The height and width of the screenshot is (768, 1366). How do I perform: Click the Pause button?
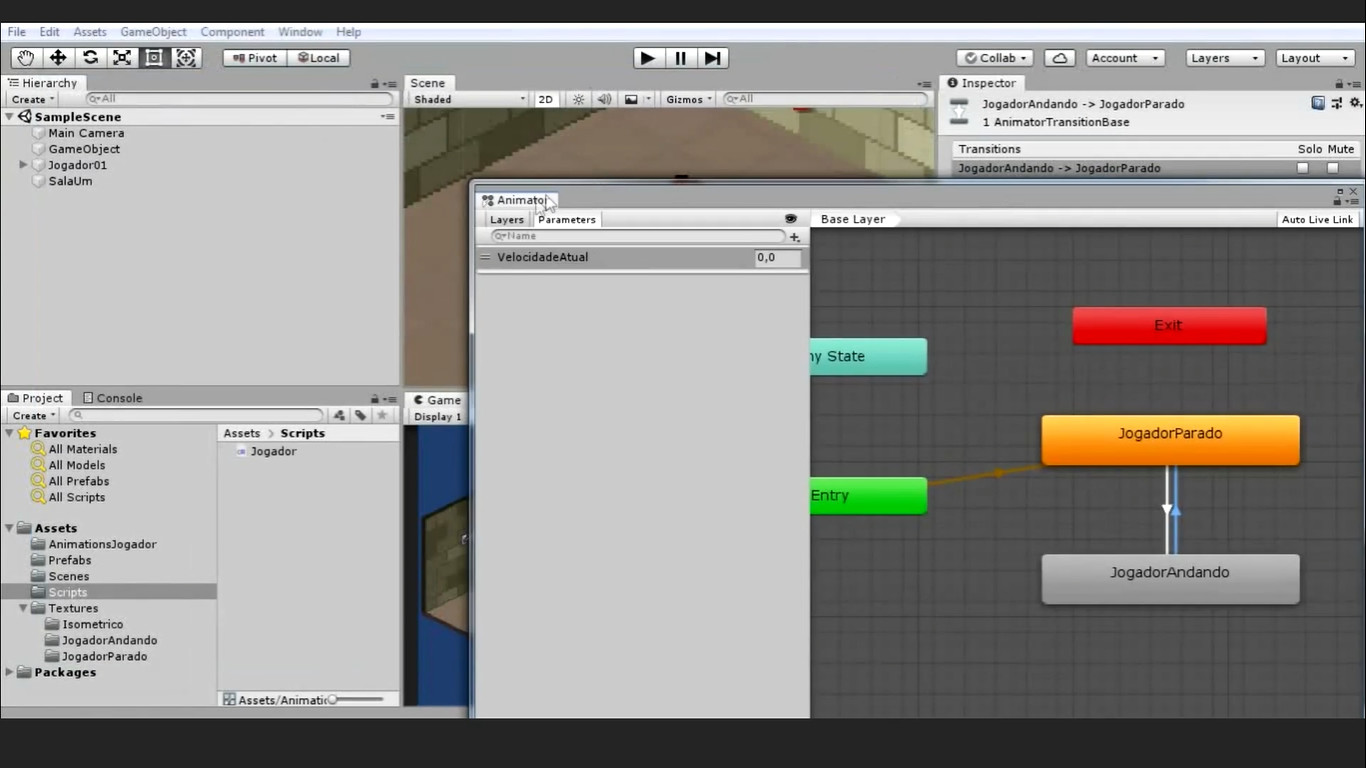pyautogui.click(x=680, y=58)
